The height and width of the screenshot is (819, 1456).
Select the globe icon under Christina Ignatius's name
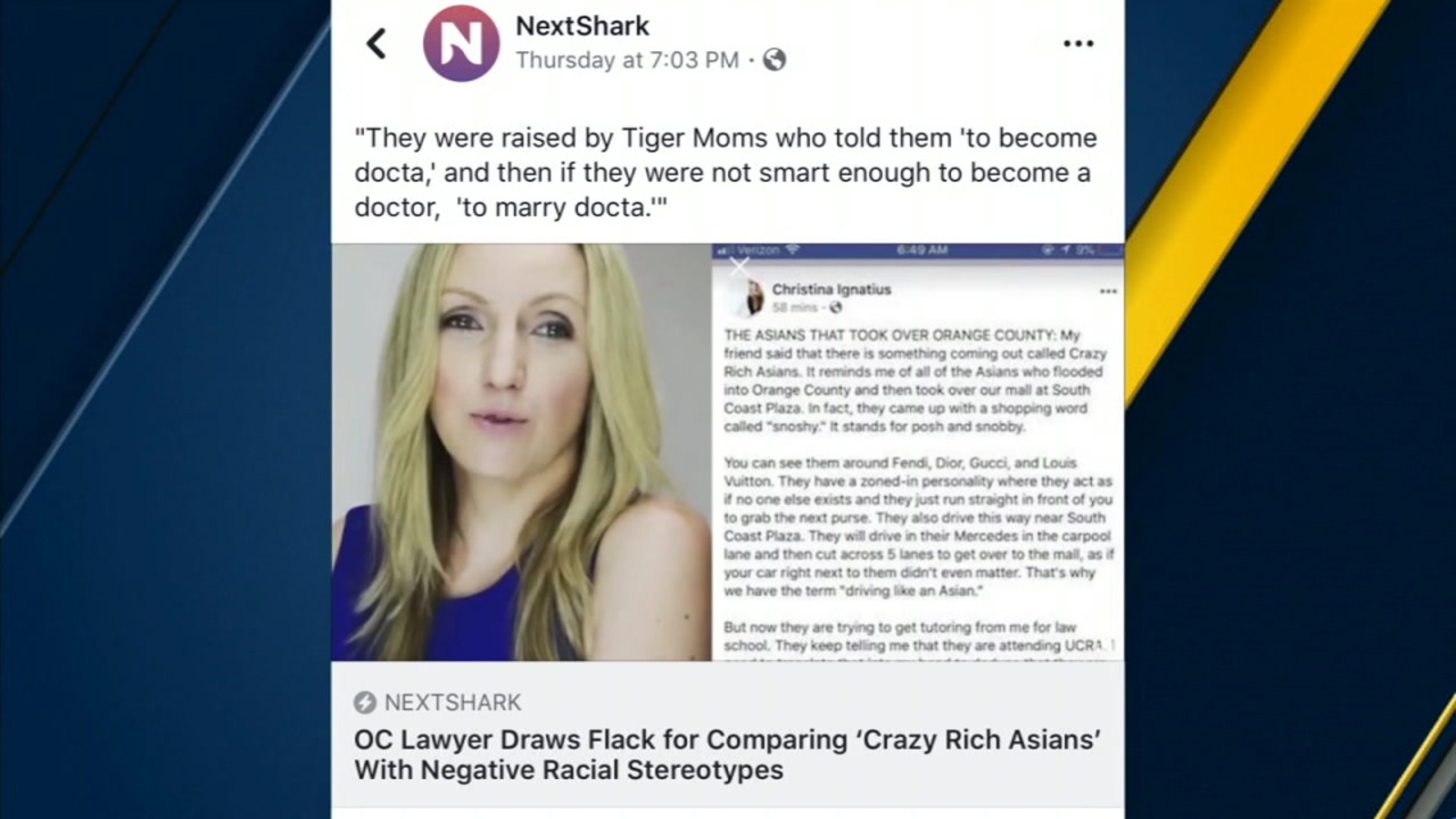[x=836, y=303]
